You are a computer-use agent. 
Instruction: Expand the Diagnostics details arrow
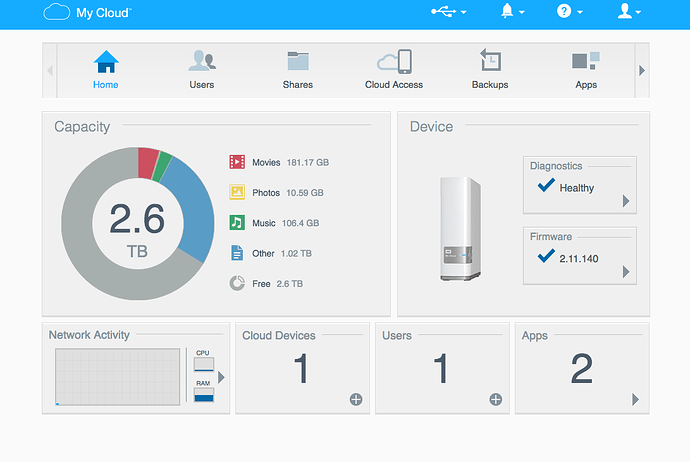(x=626, y=201)
